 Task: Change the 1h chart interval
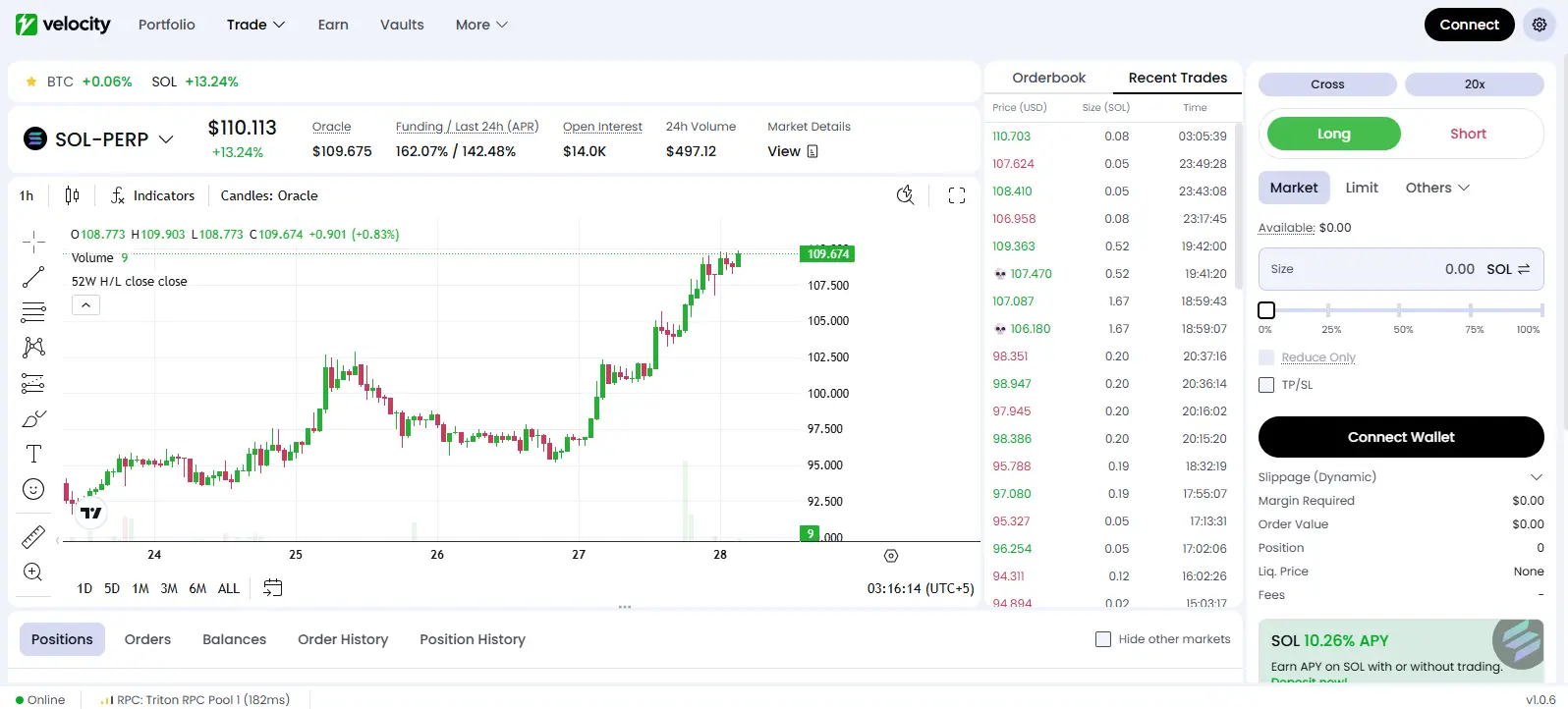pyautogui.click(x=27, y=195)
